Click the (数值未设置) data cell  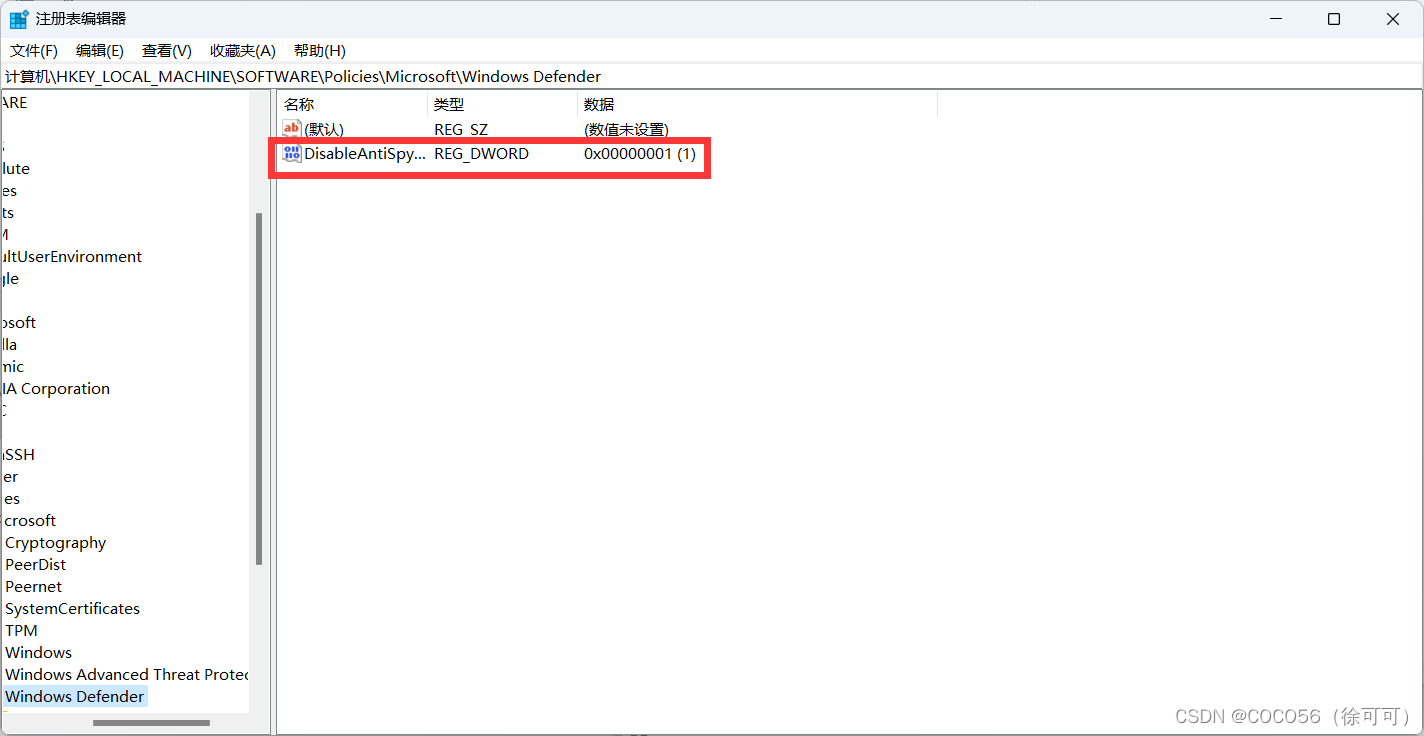pos(626,130)
